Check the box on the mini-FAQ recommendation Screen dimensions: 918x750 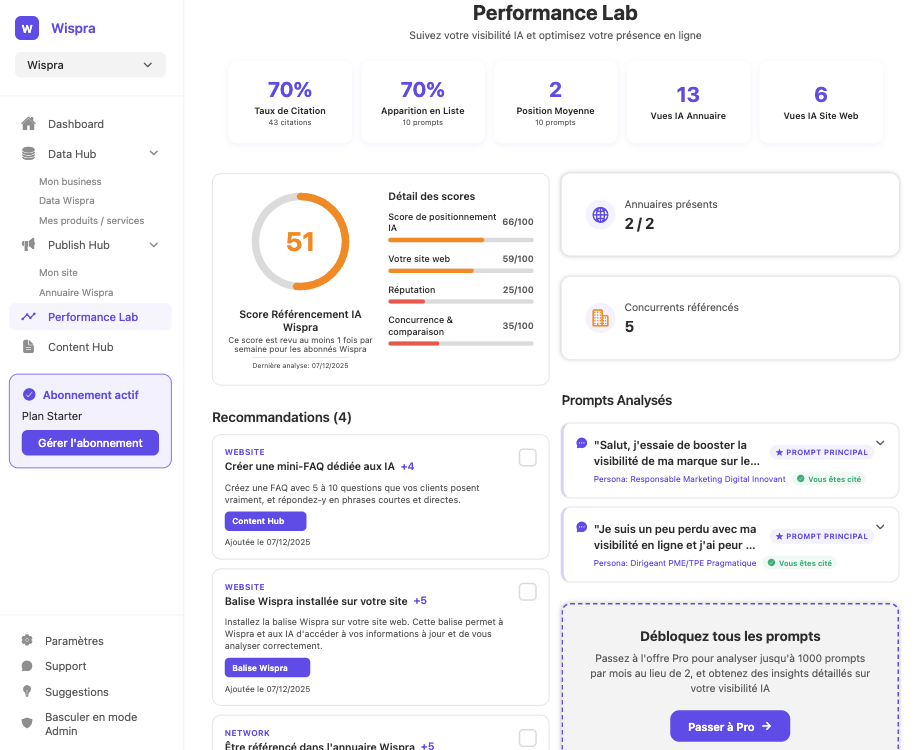[527, 457]
